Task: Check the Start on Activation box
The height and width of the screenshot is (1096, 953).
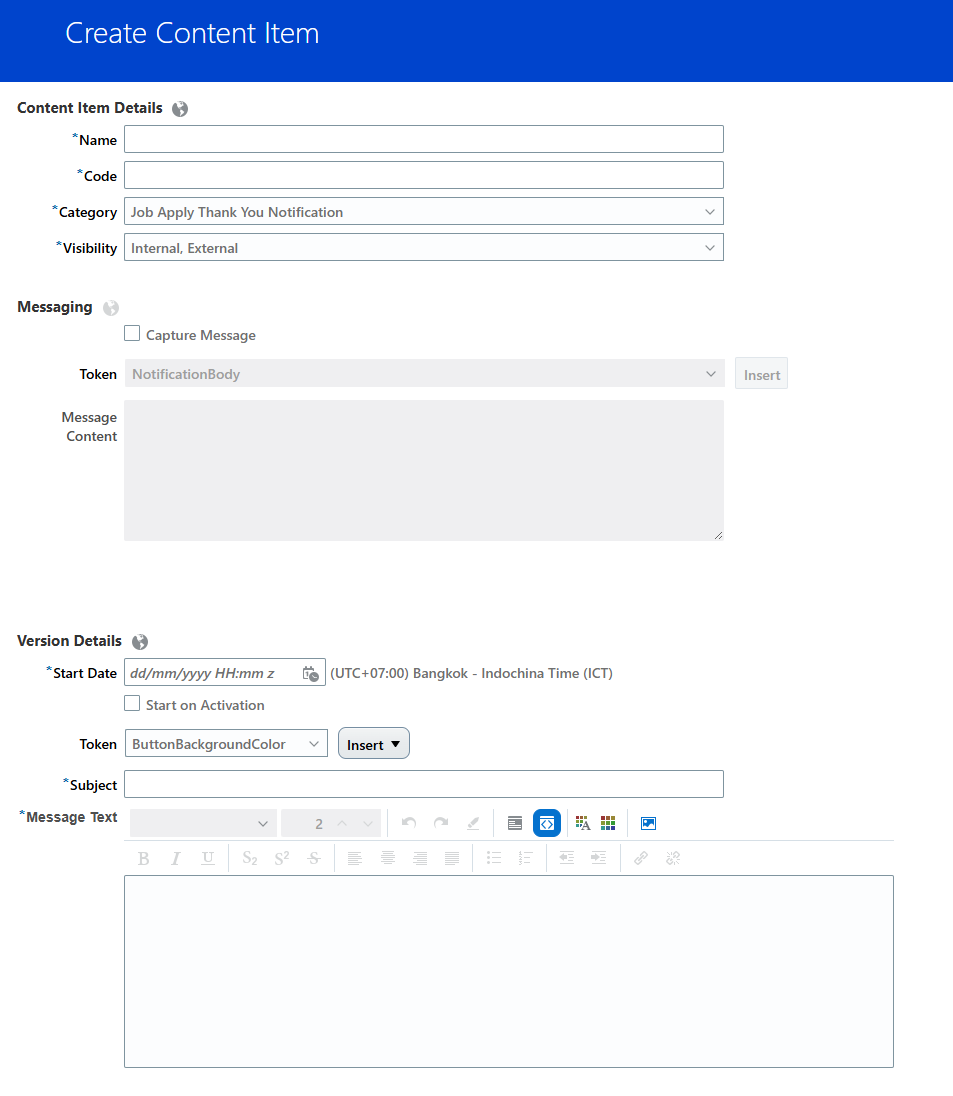Action: click(132, 703)
